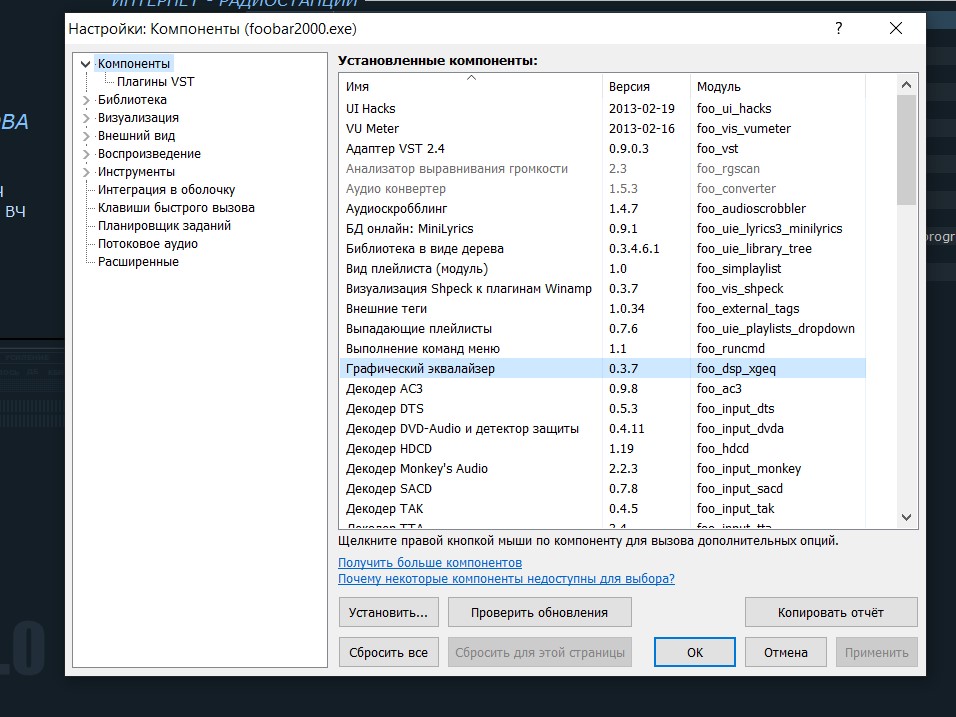The image size is (956, 717).
Task: Click the foo_uie_playlists_dropdown module cell
Action: point(776,329)
